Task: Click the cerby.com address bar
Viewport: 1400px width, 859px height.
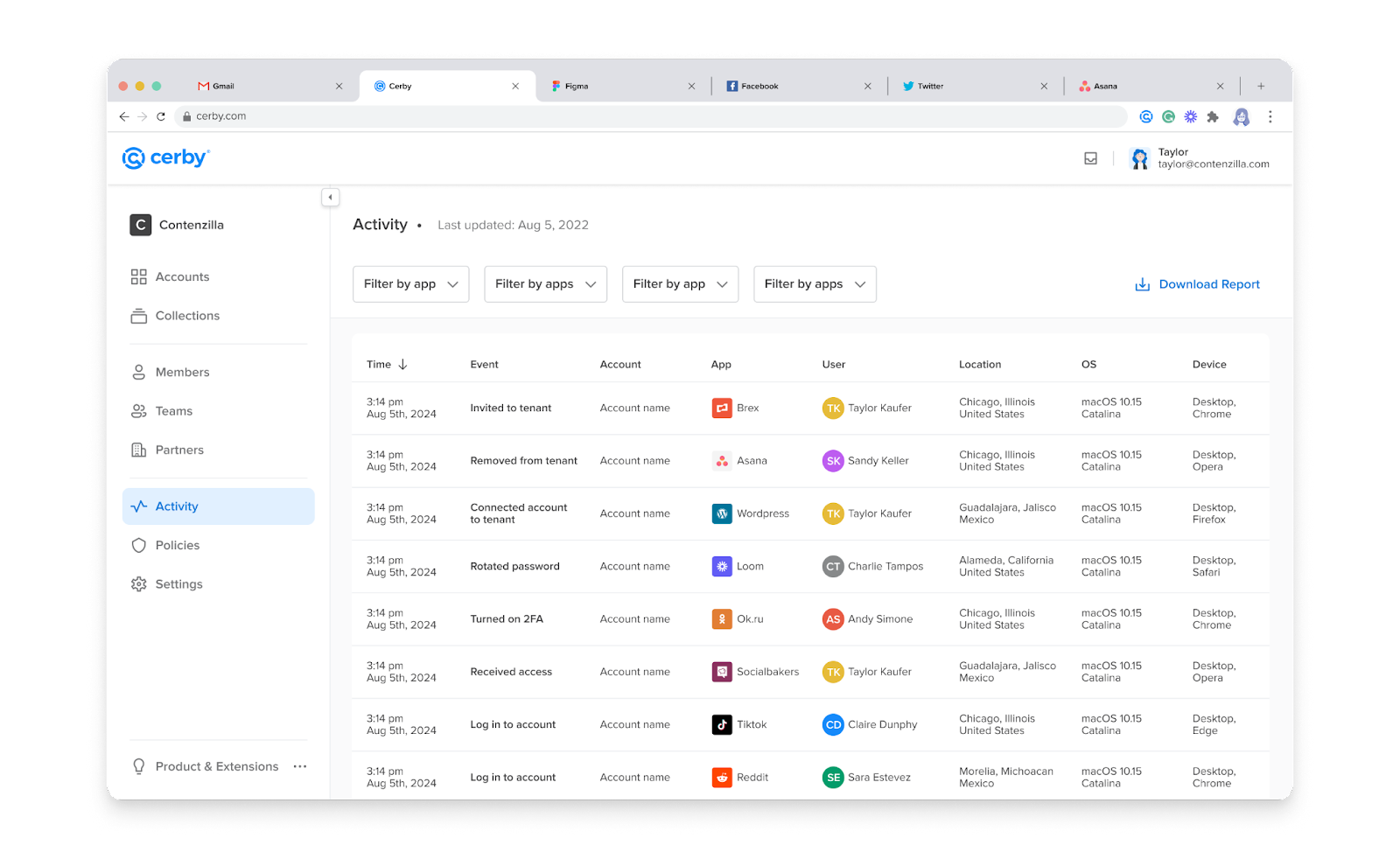Action: coord(651,116)
